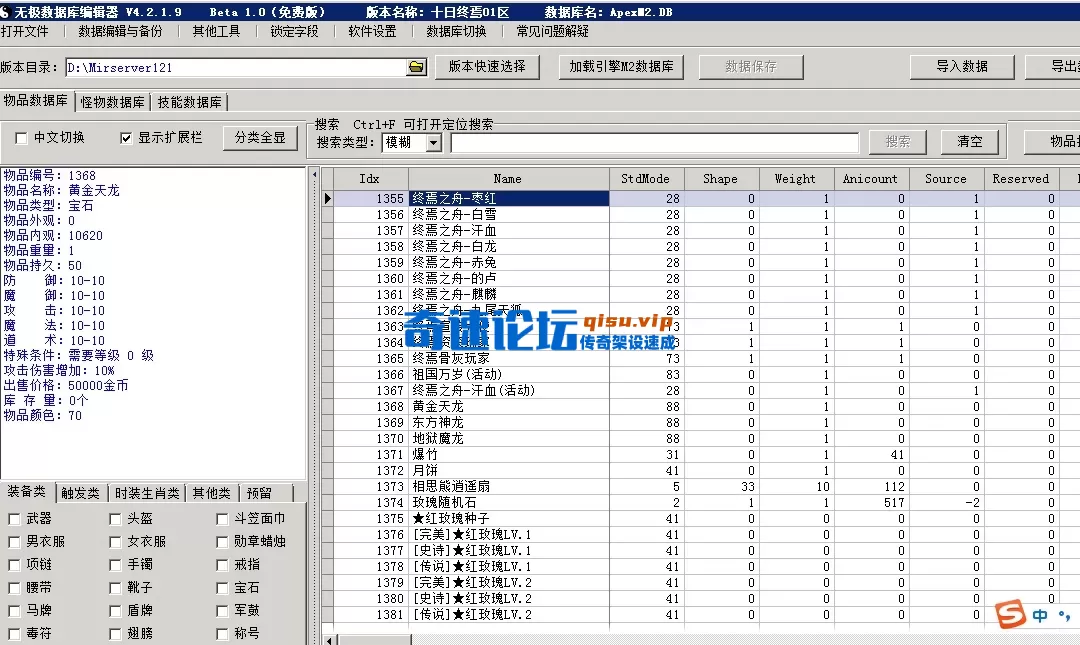The height and width of the screenshot is (645, 1080).
Task: Click the 版本快速选择 button
Action: (x=487, y=67)
